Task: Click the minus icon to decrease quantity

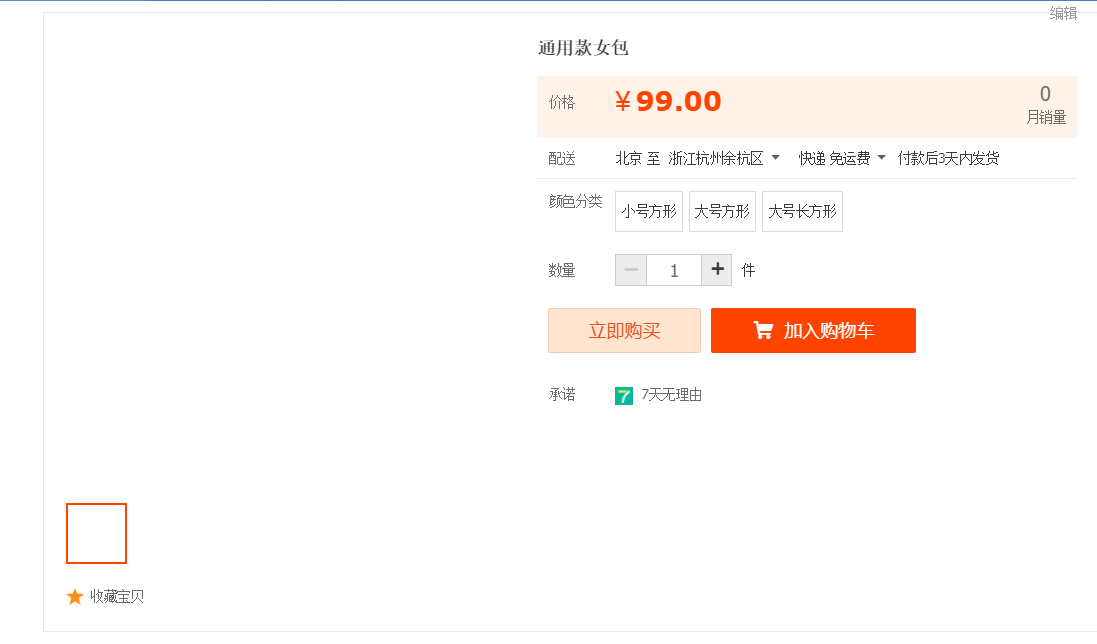Action: 631,270
